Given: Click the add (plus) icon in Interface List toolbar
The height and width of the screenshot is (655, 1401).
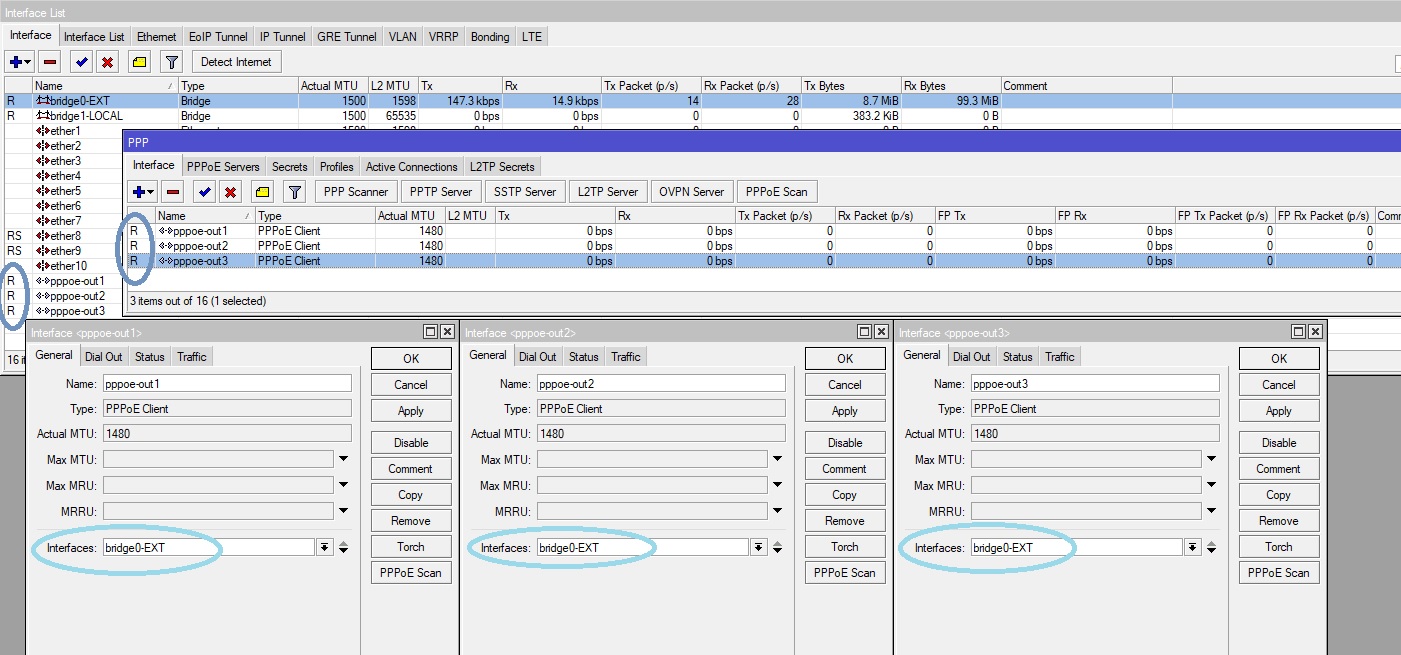Looking at the screenshot, I should (21, 62).
